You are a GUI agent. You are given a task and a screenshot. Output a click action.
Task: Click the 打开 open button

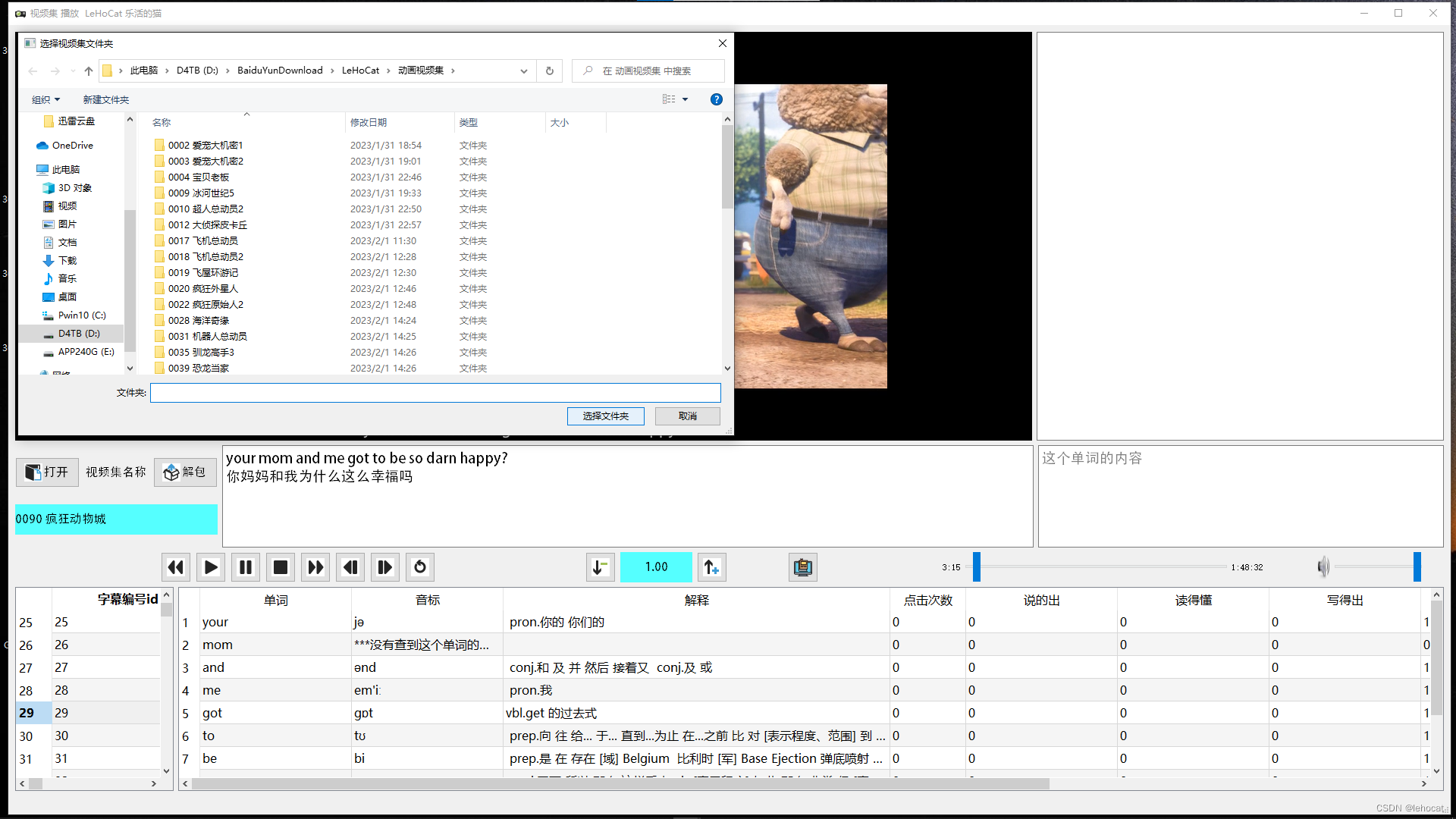tap(47, 472)
